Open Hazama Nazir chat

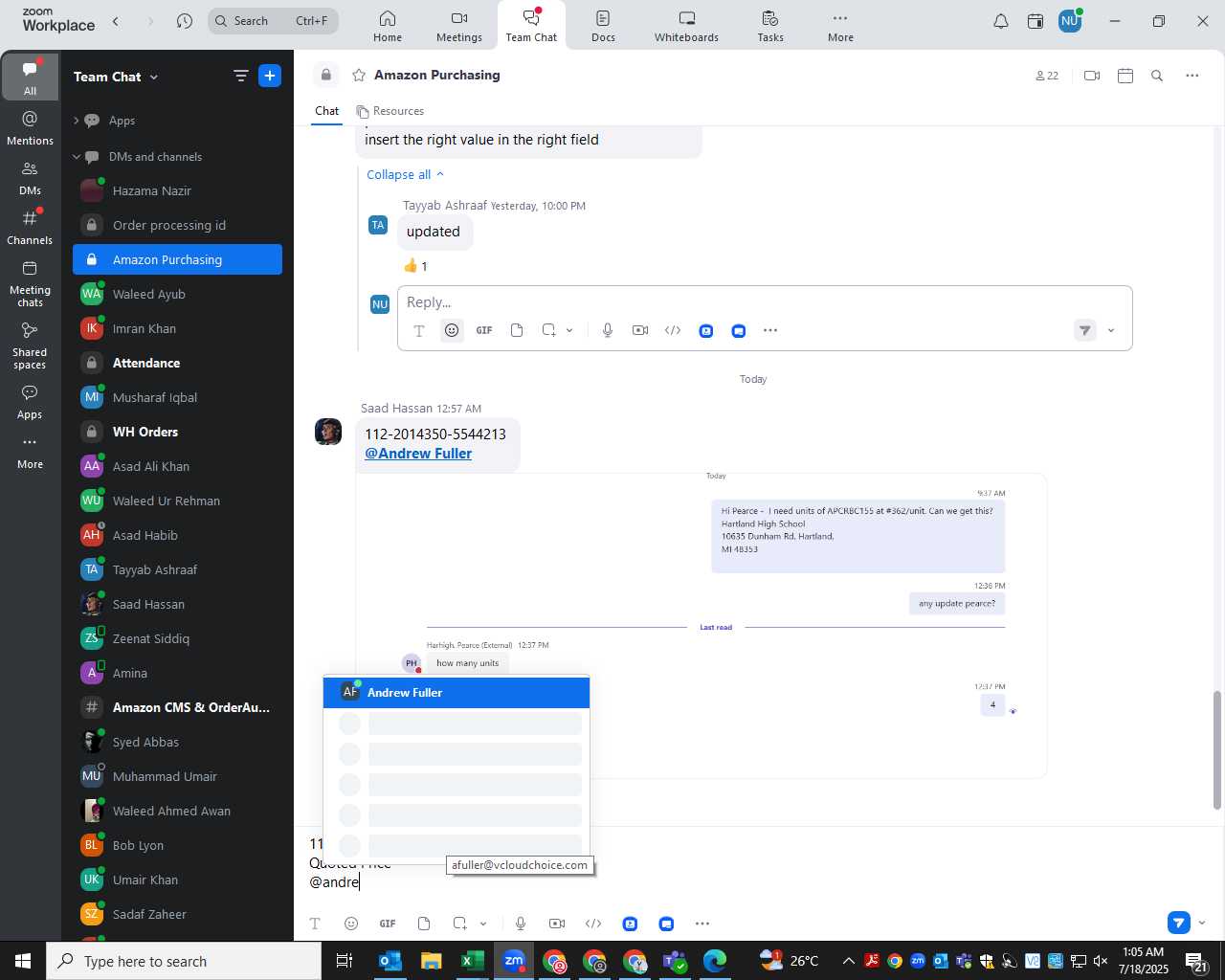177,191
